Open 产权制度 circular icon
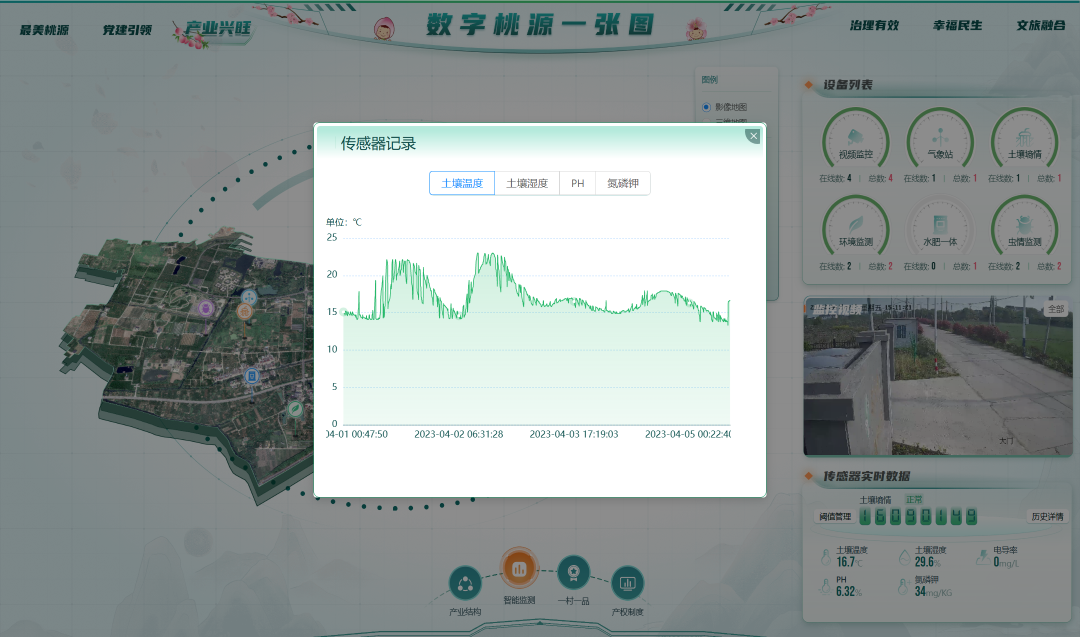 coord(627,583)
